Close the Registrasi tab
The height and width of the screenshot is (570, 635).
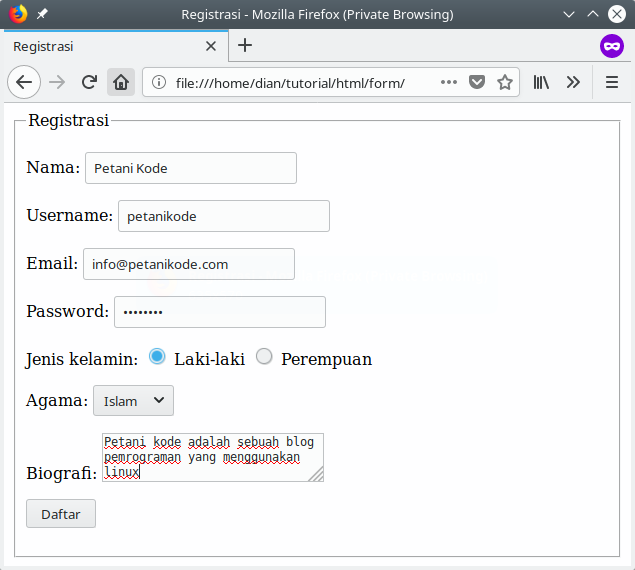[211, 46]
